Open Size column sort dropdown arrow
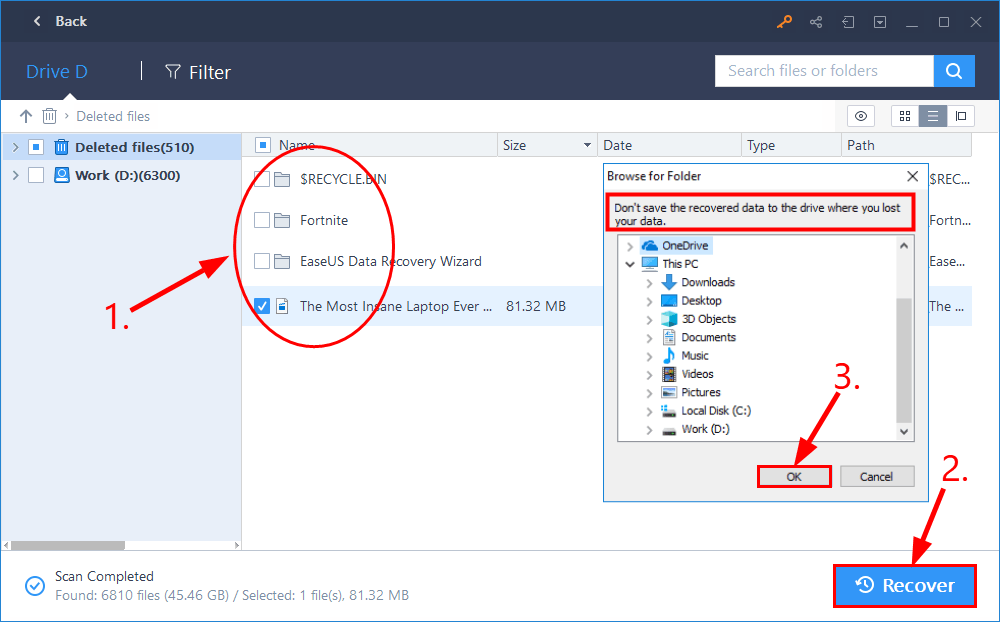 587,145
